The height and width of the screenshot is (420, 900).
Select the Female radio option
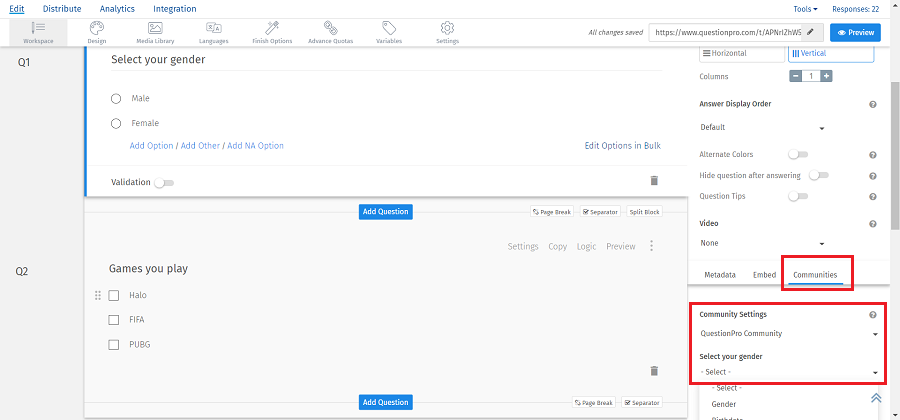coord(116,123)
